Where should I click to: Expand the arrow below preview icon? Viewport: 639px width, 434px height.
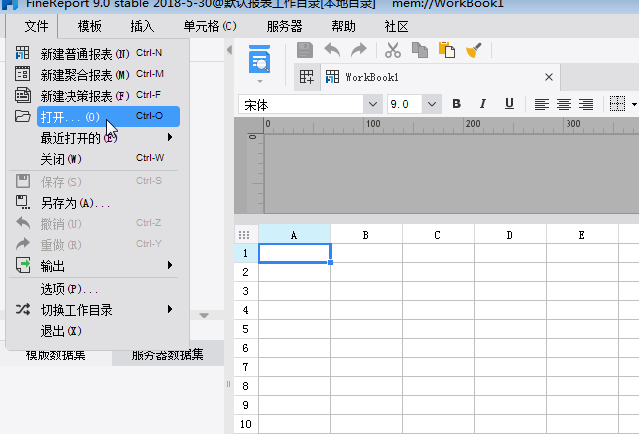tap(260, 81)
